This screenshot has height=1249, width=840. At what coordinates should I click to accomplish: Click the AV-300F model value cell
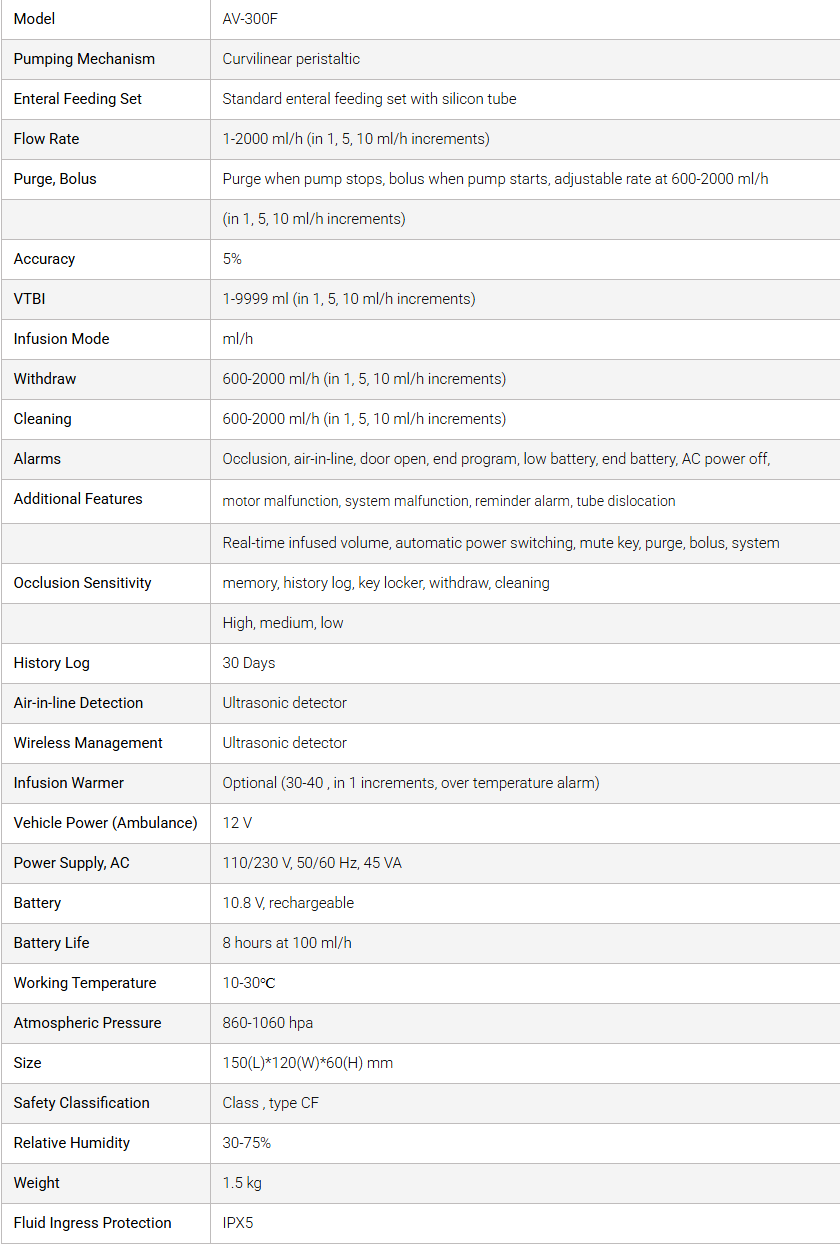tap(250, 19)
